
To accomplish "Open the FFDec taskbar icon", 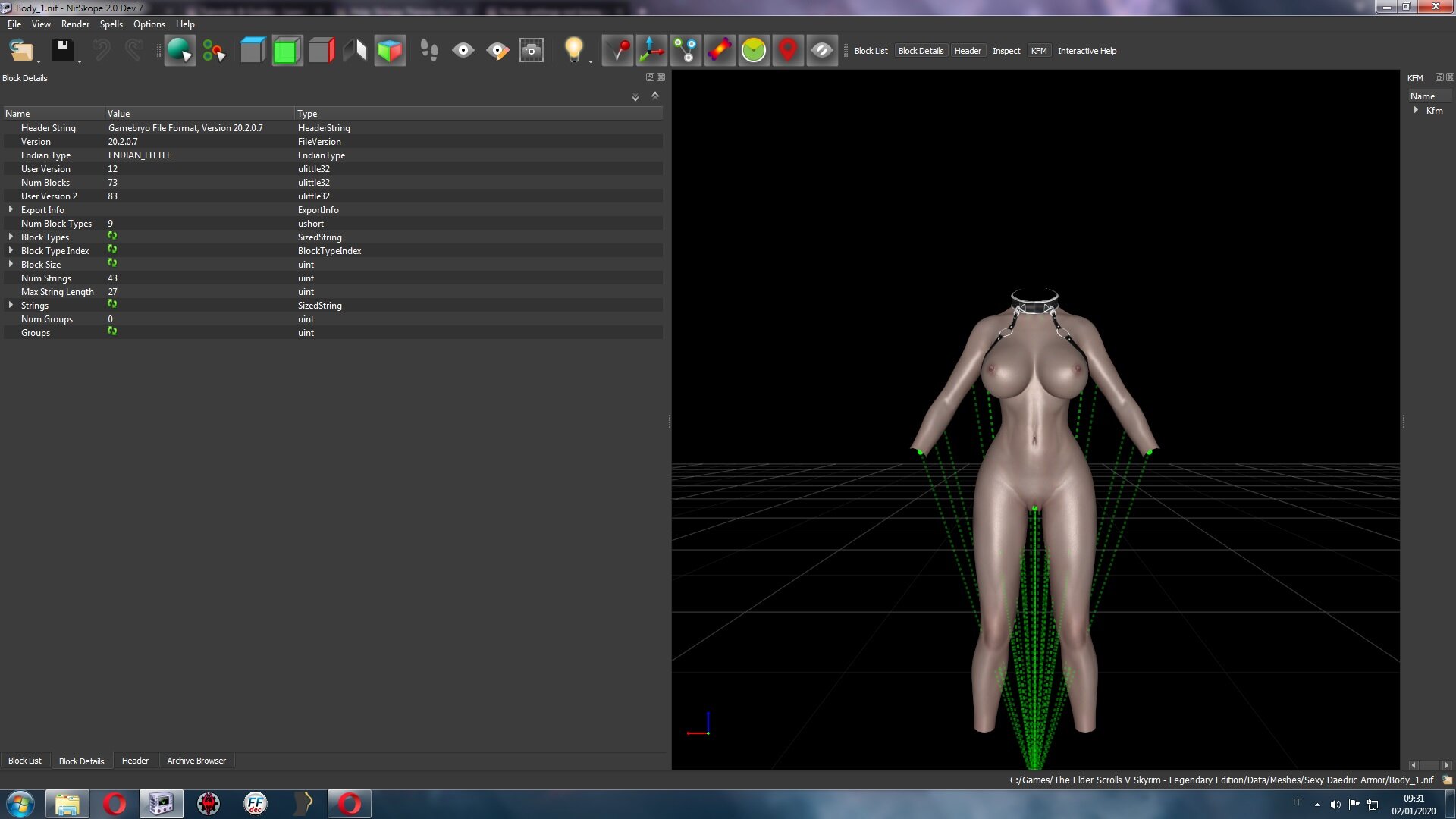I will 256,804.
